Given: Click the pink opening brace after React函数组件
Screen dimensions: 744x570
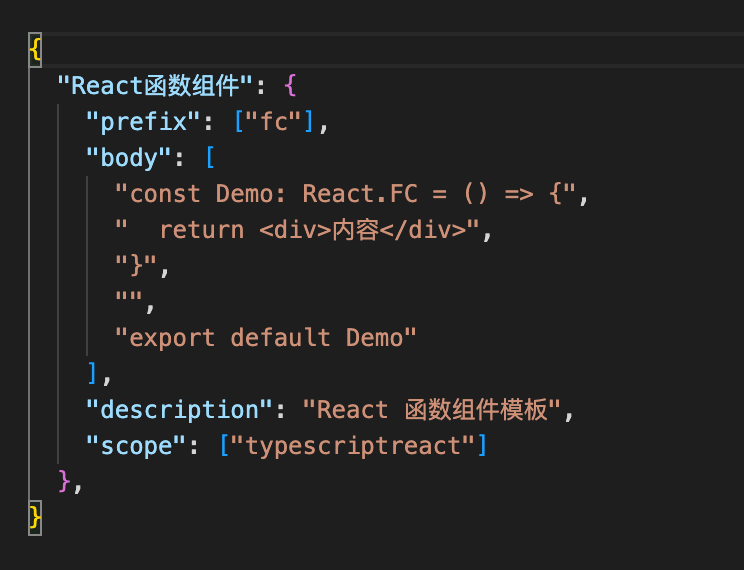Looking at the screenshot, I should click(291, 86).
